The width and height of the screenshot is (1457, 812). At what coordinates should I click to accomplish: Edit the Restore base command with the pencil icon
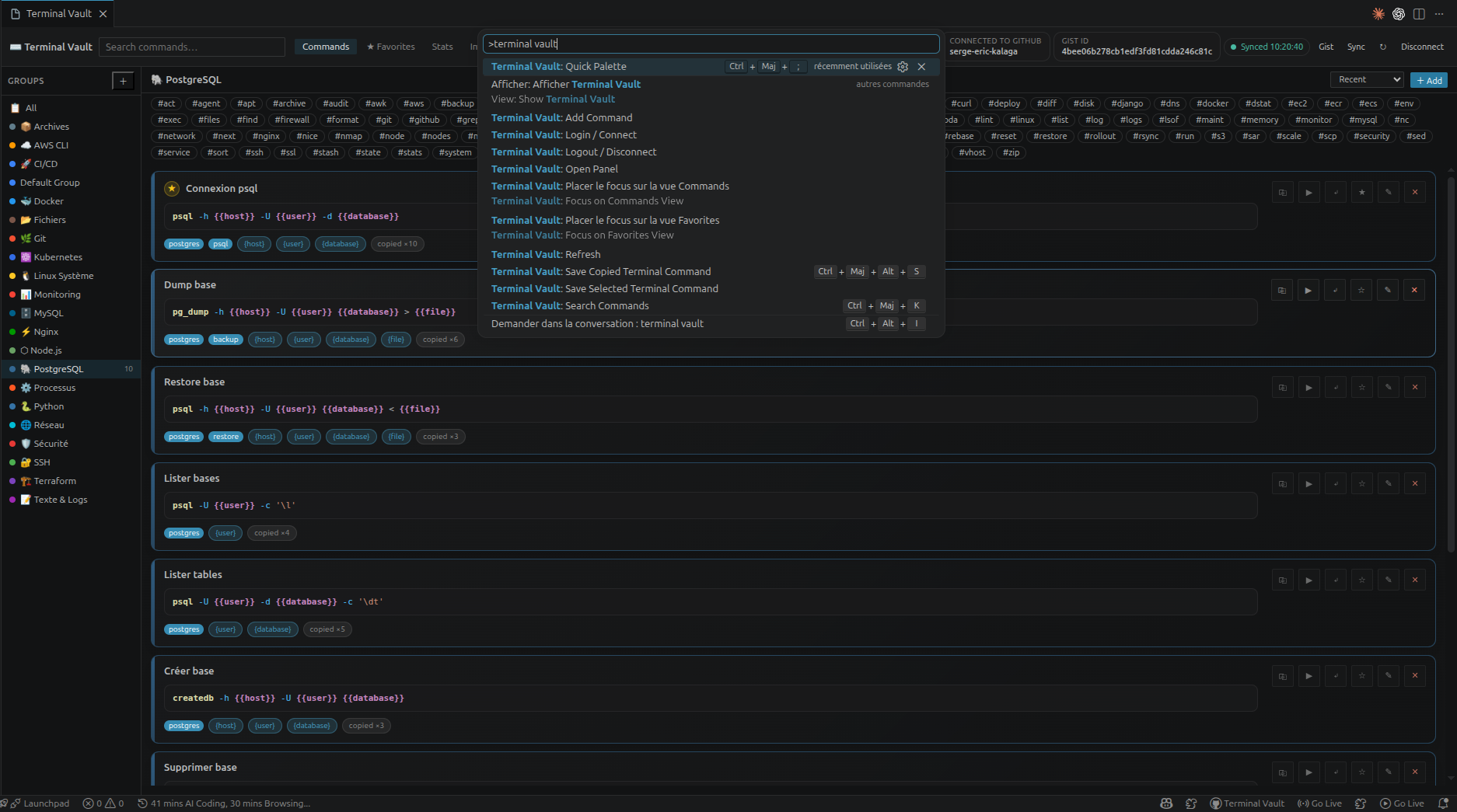click(x=1389, y=387)
